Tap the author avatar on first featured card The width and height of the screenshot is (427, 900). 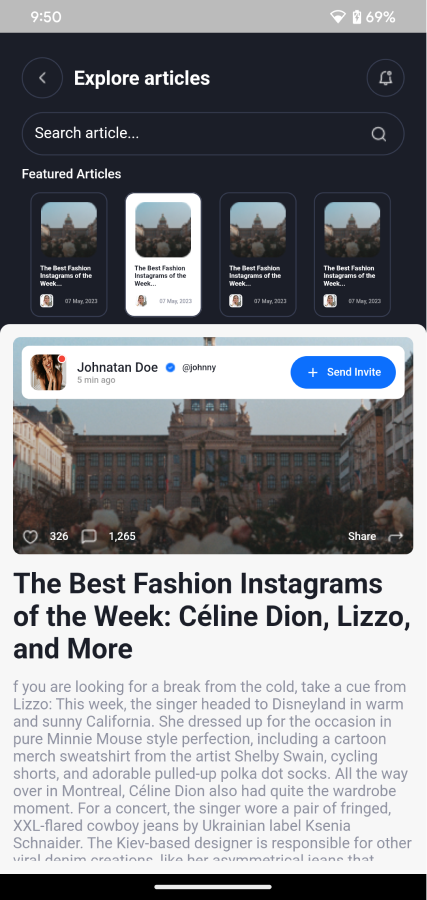[x=46, y=301]
